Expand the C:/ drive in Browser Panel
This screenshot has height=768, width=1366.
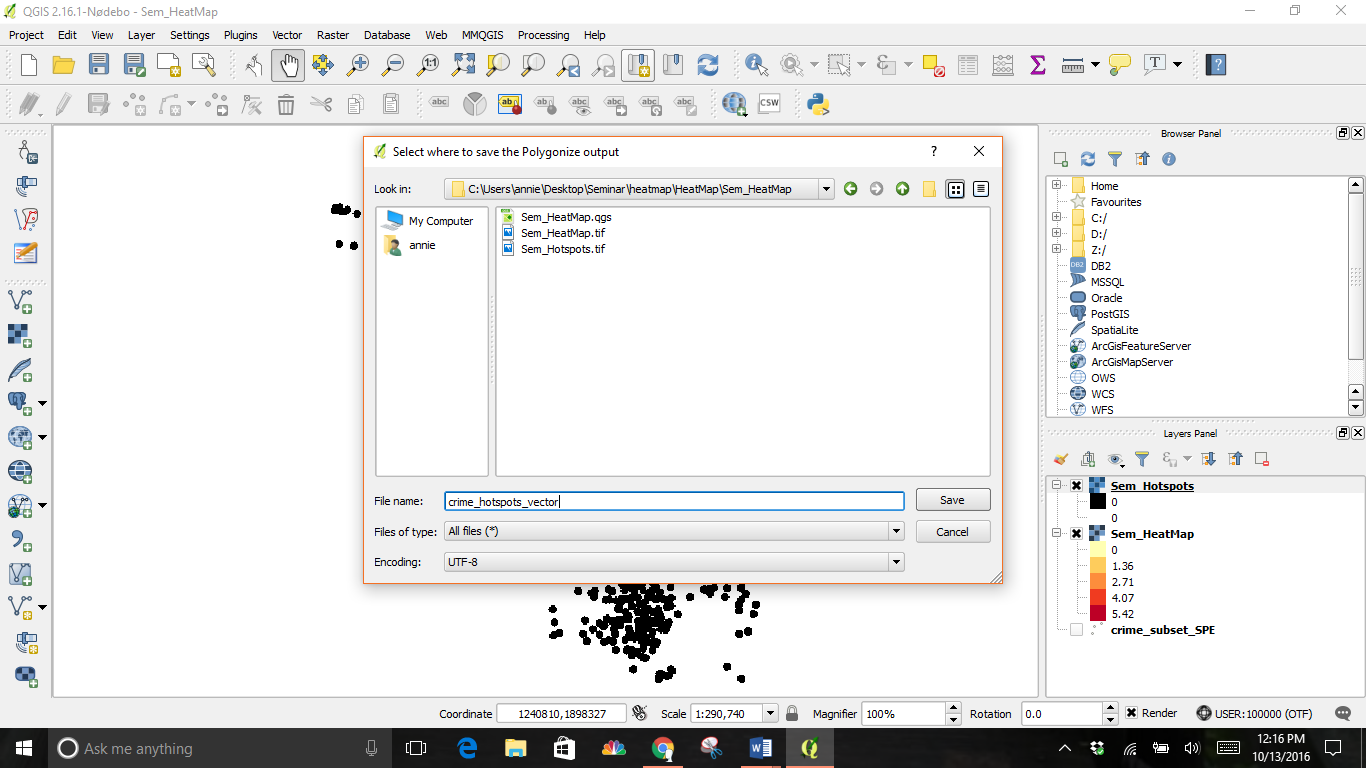(1056, 218)
